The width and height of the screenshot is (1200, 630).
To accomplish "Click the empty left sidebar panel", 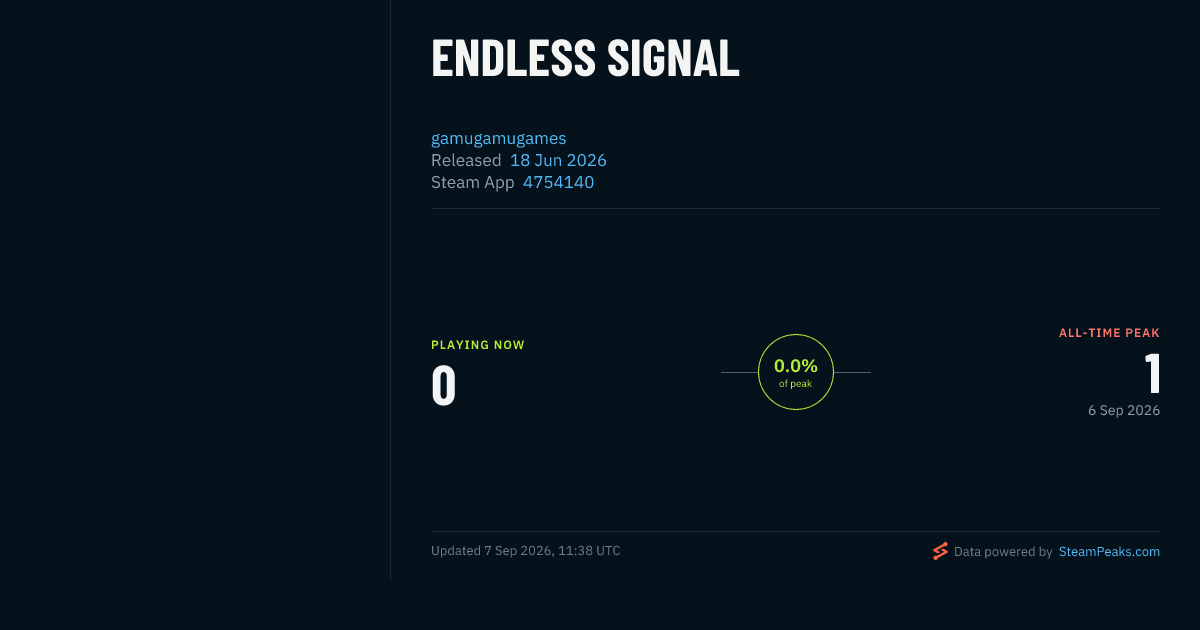I will [195, 290].
